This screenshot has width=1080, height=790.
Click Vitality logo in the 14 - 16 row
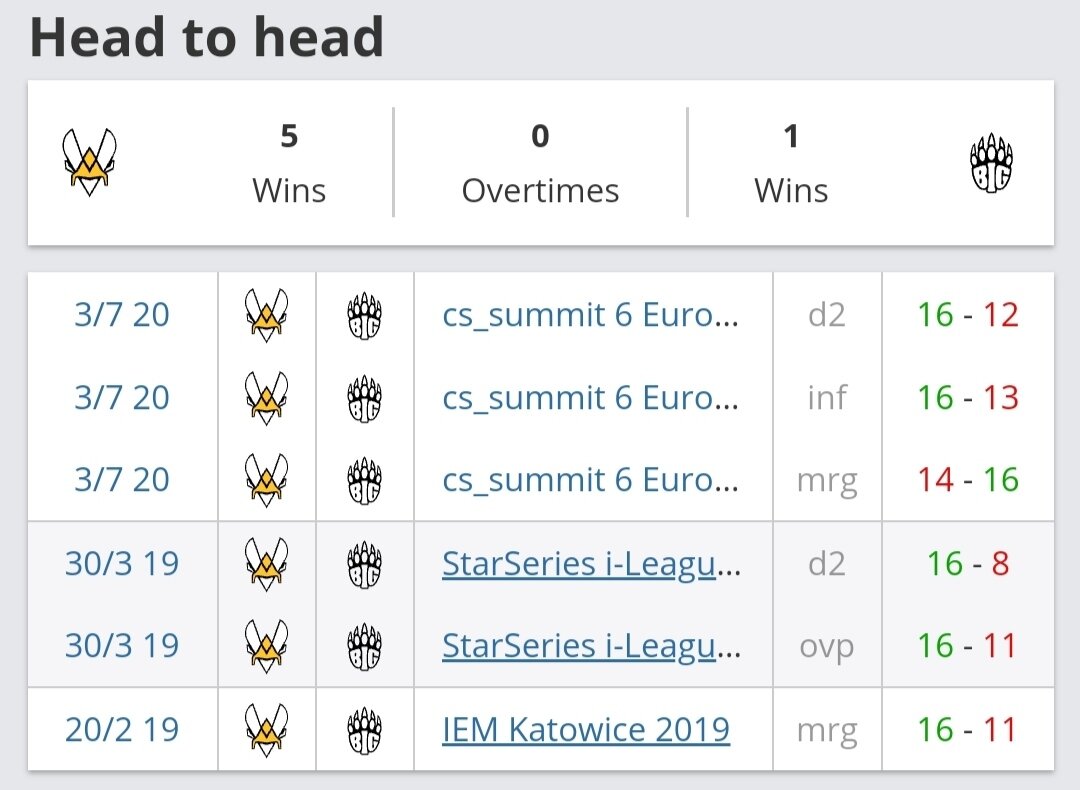tap(267, 480)
